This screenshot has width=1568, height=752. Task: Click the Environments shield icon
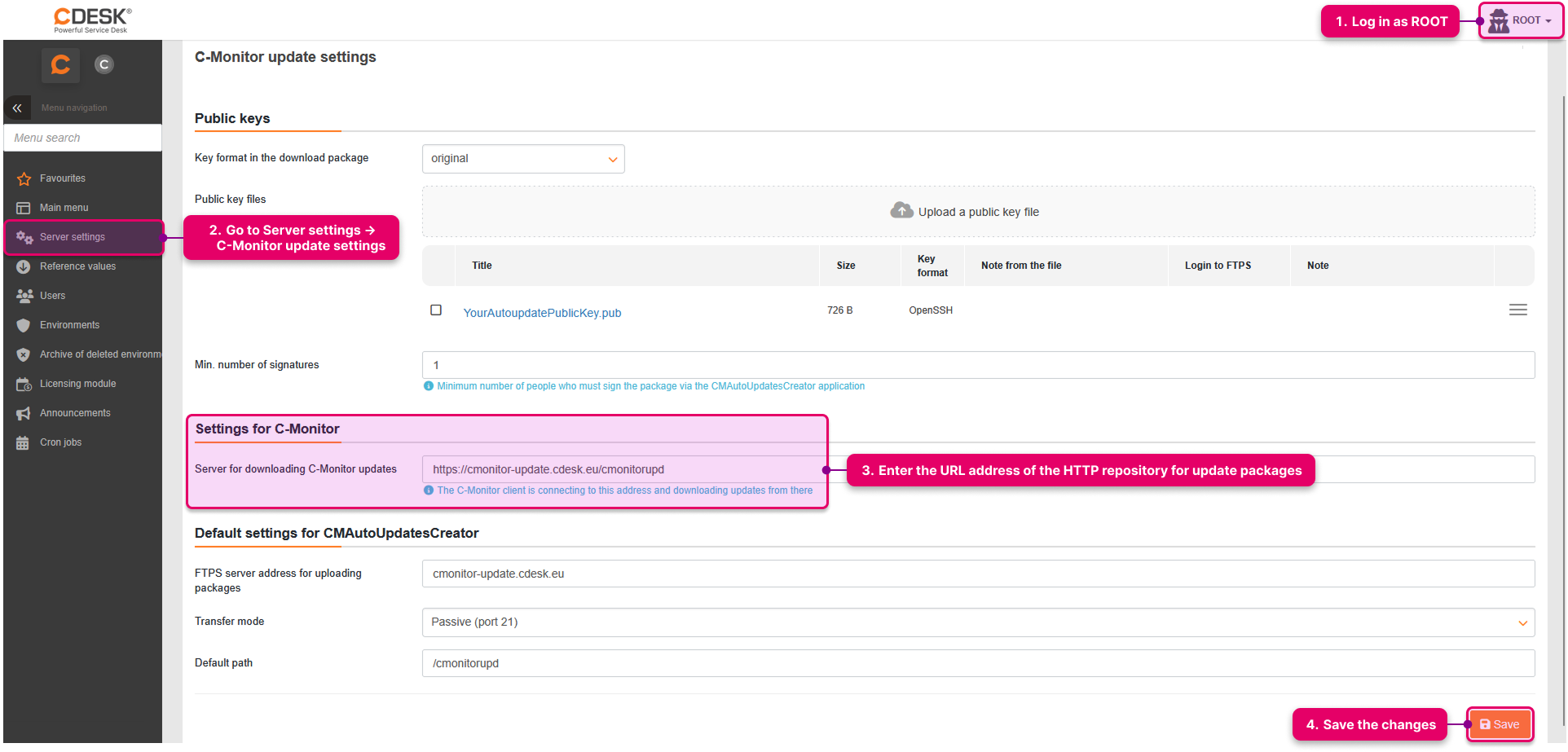click(x=24, y=325)
